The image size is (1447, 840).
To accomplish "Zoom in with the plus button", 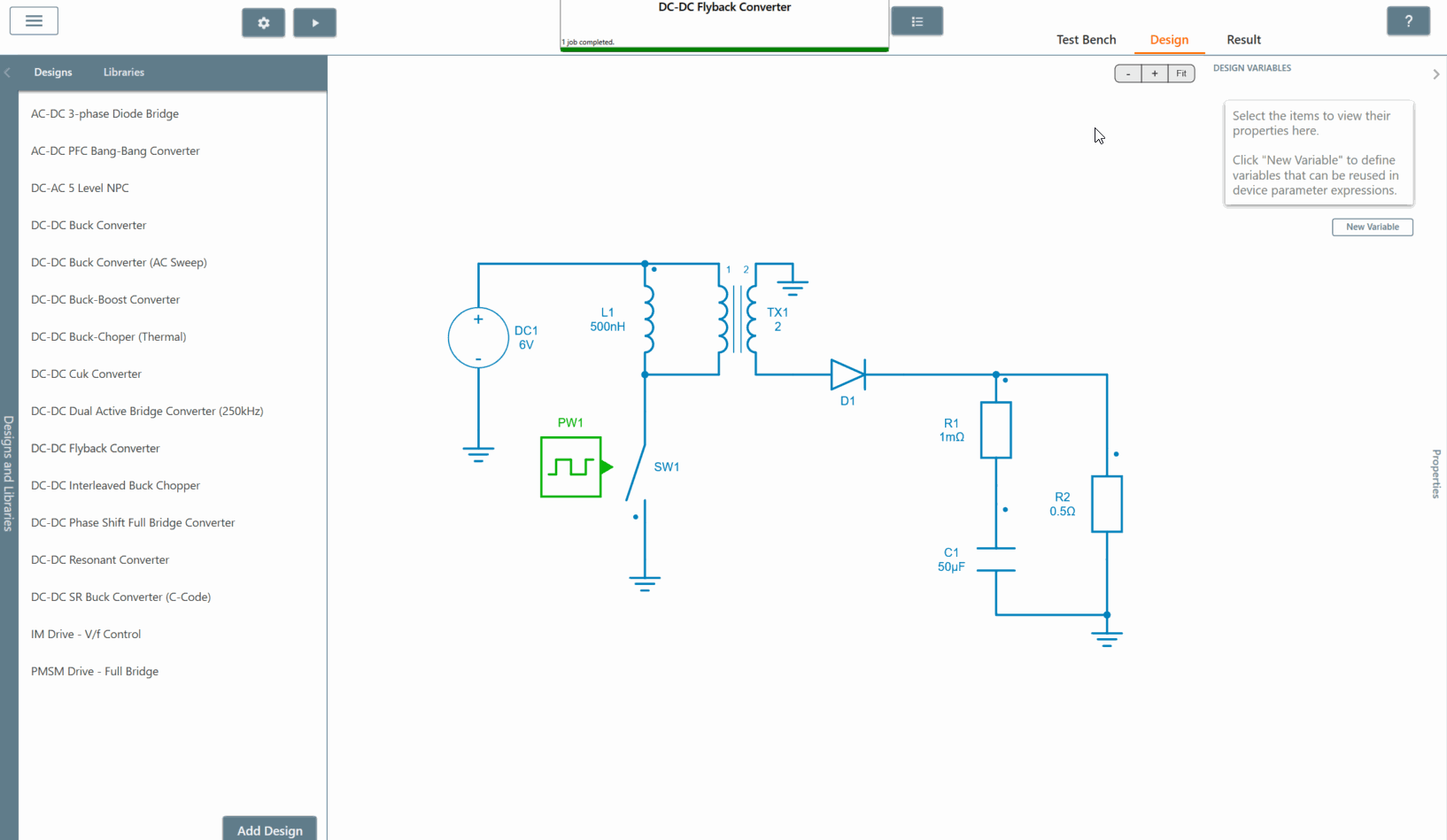I will click(x=1154, y=73).
